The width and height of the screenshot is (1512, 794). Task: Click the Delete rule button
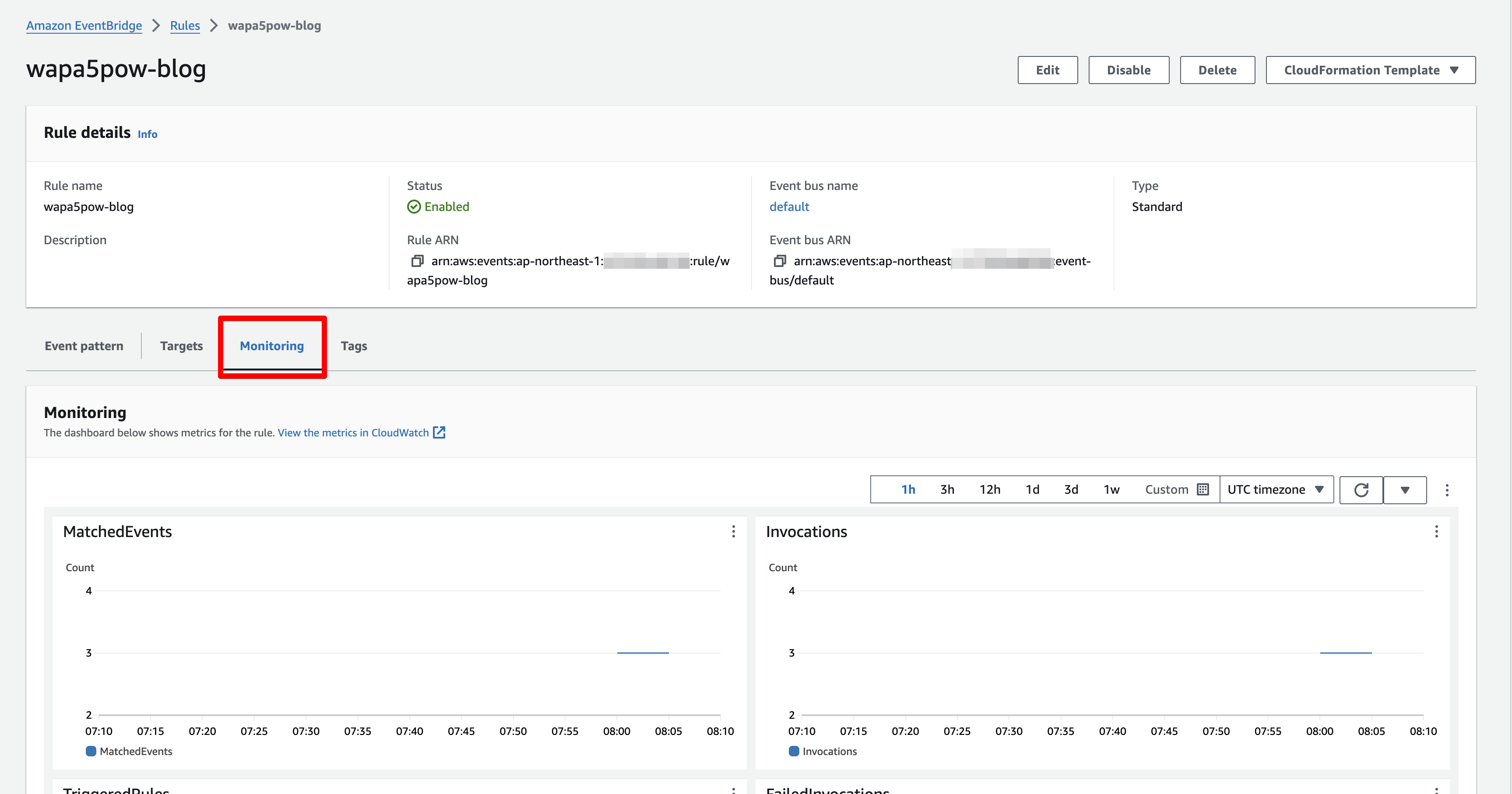[1217, 70]
